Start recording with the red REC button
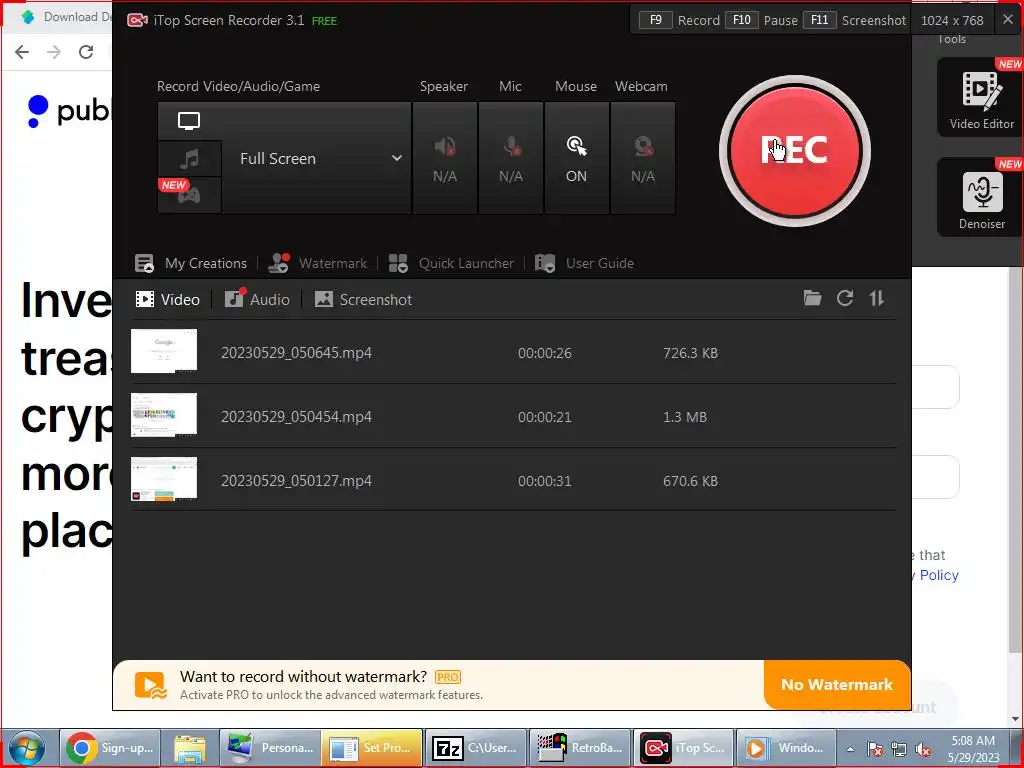This screenshot has width=1024, height=768. coord(794,151)
